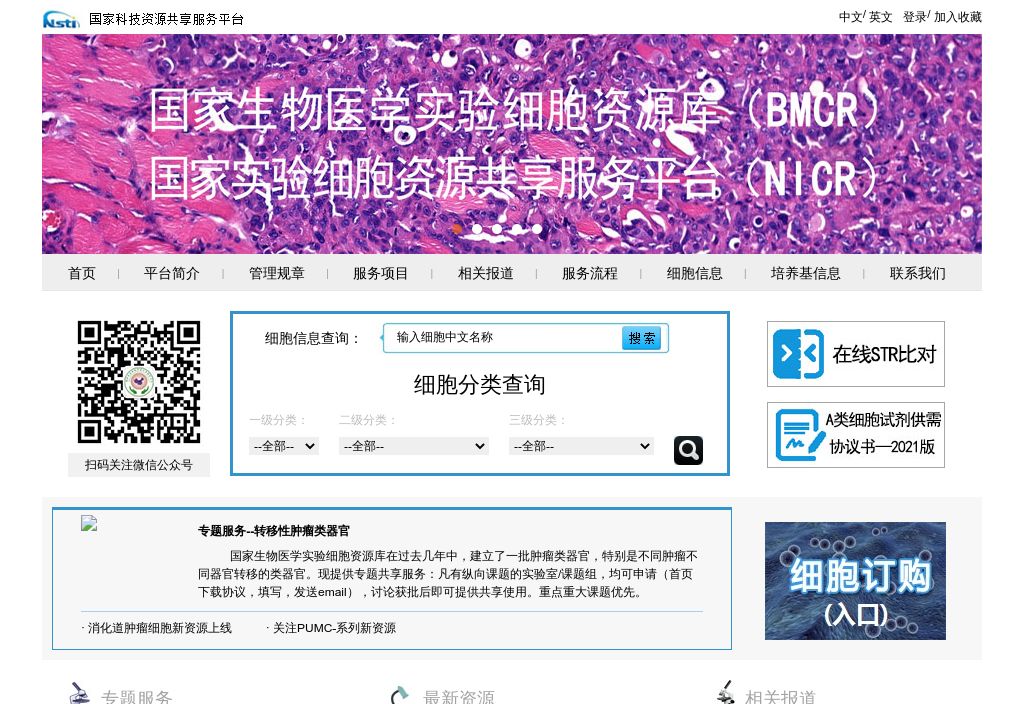Select the 专题服务 microscope icon
Screen dimensions: 1024x704
[79, 692]
